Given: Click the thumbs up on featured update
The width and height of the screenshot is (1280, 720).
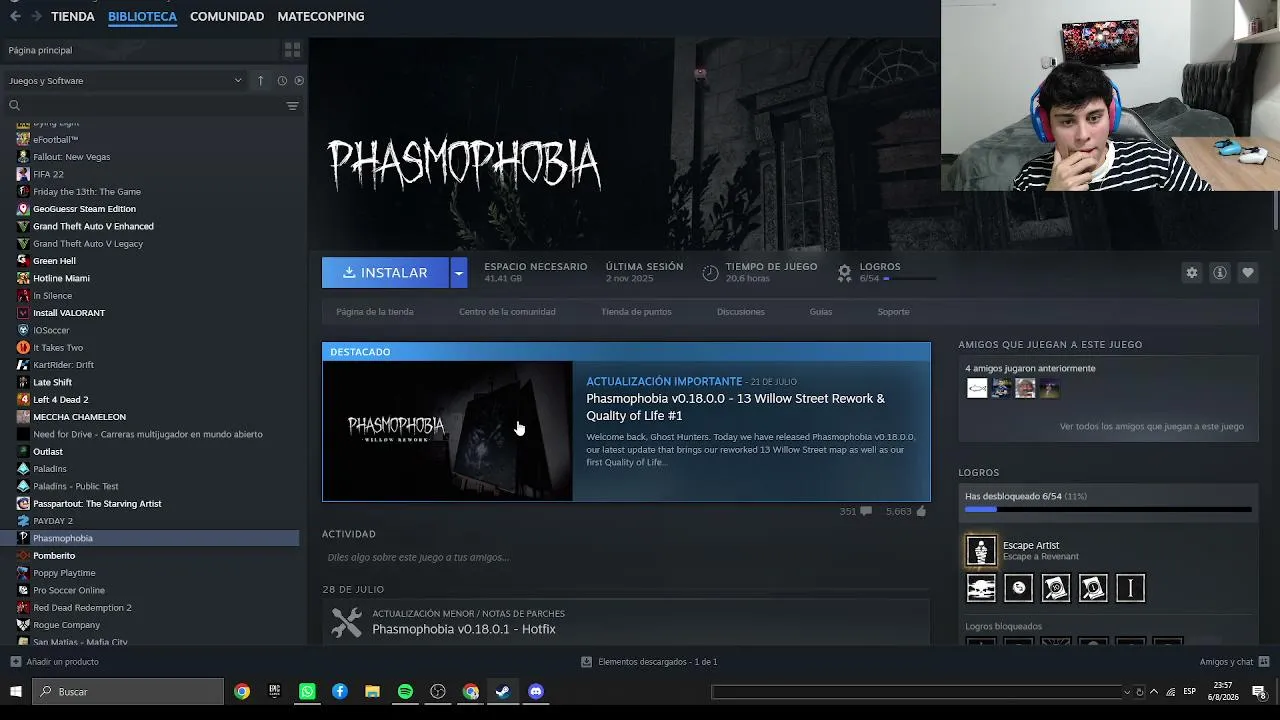Looking at the screenshot, I should click(921, 512).
